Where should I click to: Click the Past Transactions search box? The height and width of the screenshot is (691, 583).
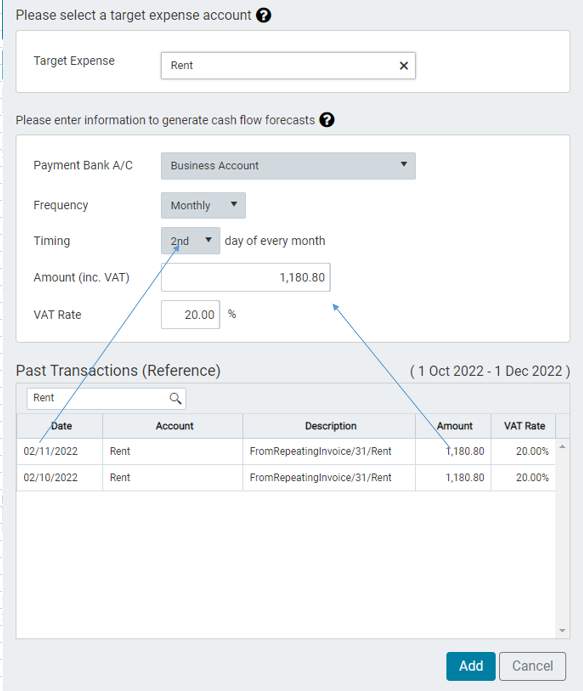click(106, 398)
